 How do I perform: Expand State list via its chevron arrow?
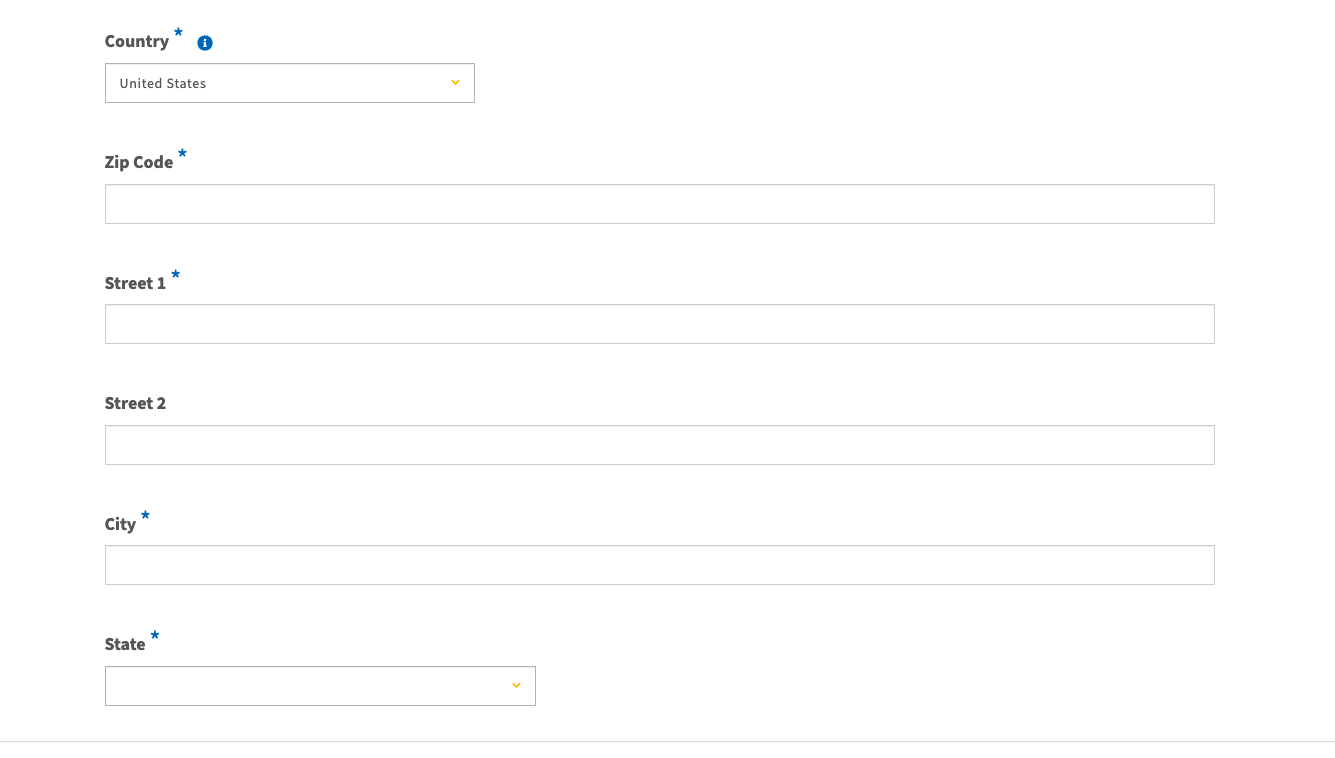pyautogui.click(x=516, y=686)
